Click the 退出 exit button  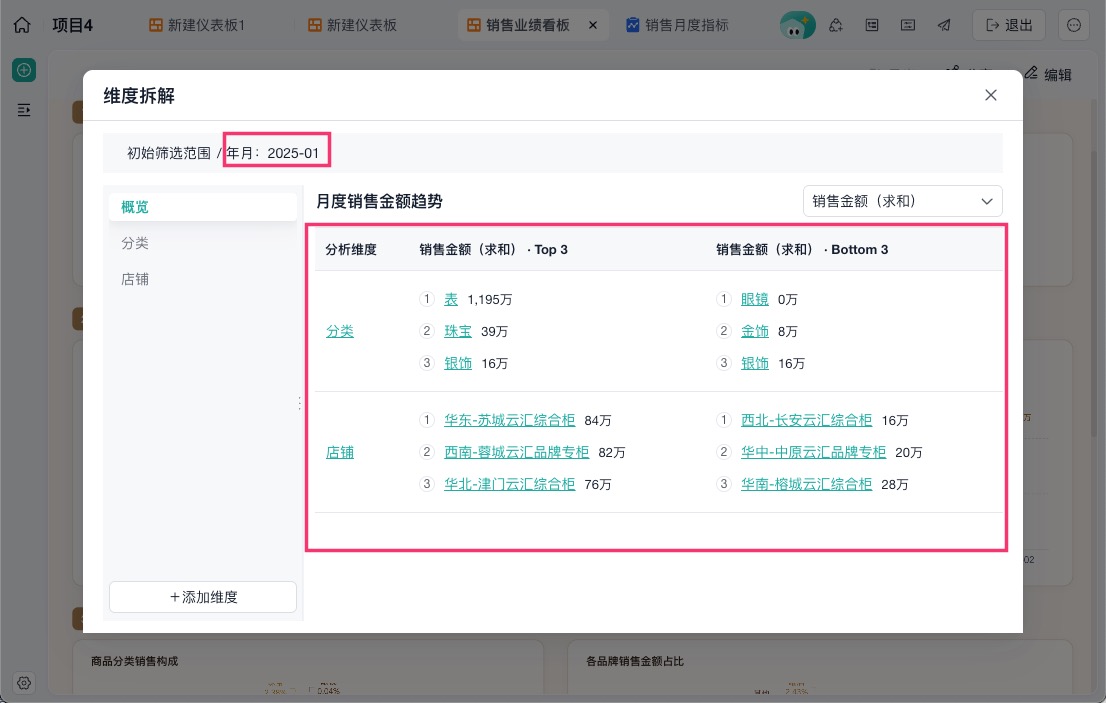1009,25
